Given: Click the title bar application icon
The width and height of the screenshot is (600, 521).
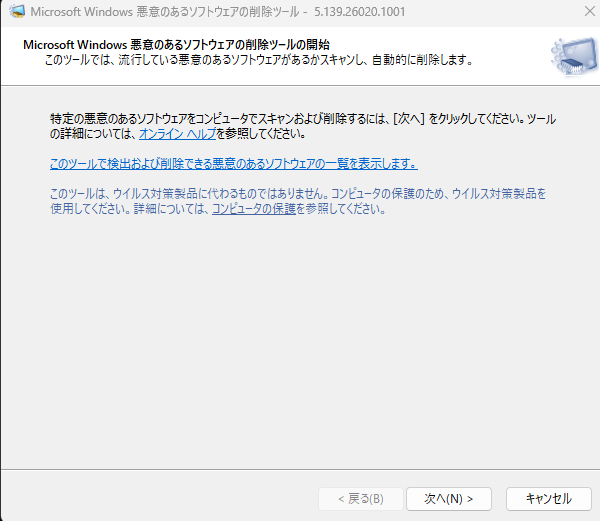Looking at the screenshot, I should coord(17,11).
